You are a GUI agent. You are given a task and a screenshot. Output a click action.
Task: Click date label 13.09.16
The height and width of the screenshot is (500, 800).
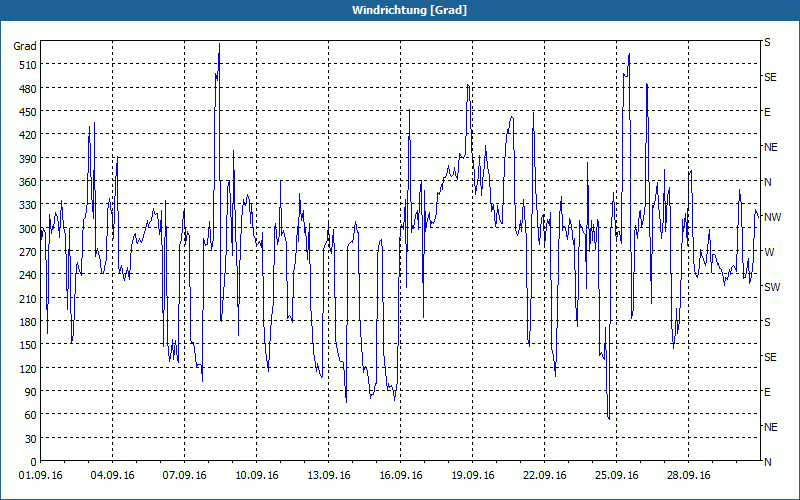(328, 476)
